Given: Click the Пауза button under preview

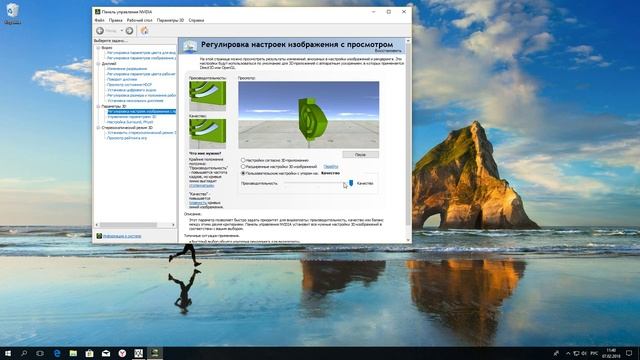Looking at the screenshot, I should coord(360,155).
